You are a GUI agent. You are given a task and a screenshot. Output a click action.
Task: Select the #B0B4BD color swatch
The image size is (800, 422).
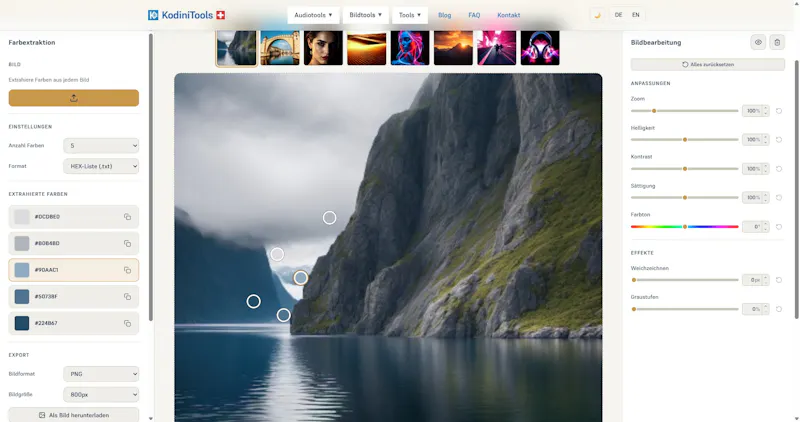pos(22,243)
